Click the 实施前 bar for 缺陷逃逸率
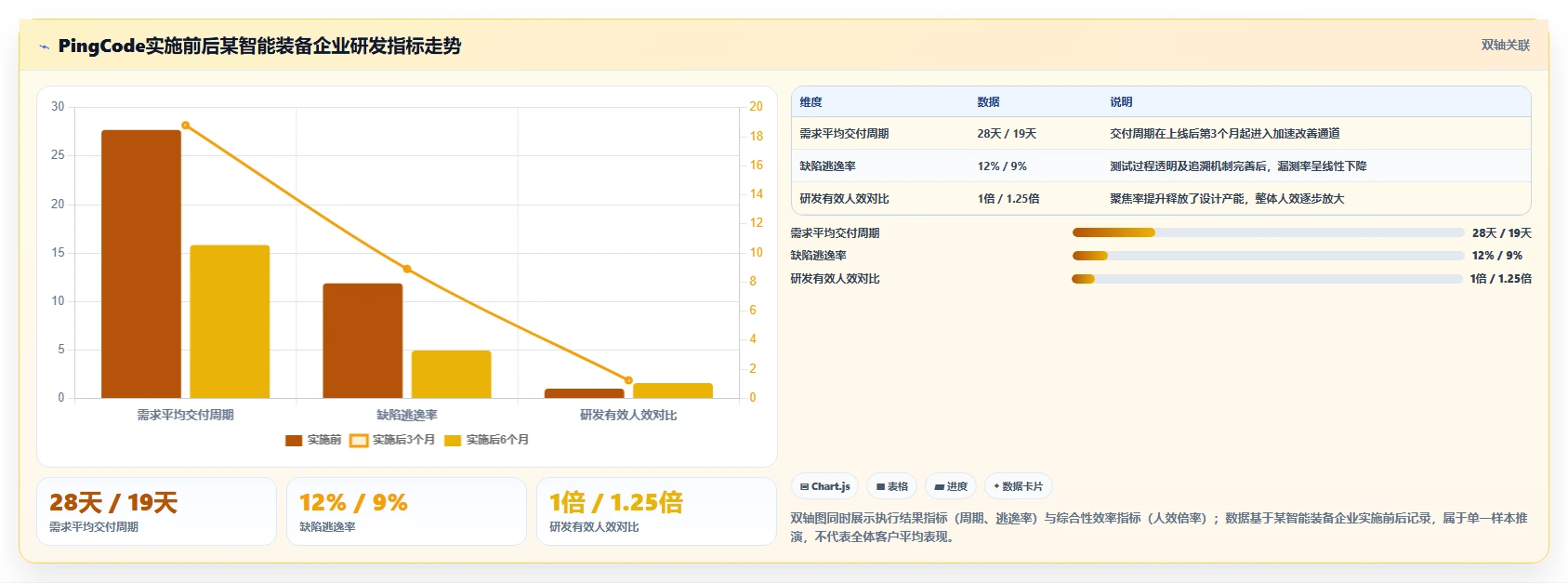This screenshot has height=583, width=1568. (362, 340)
